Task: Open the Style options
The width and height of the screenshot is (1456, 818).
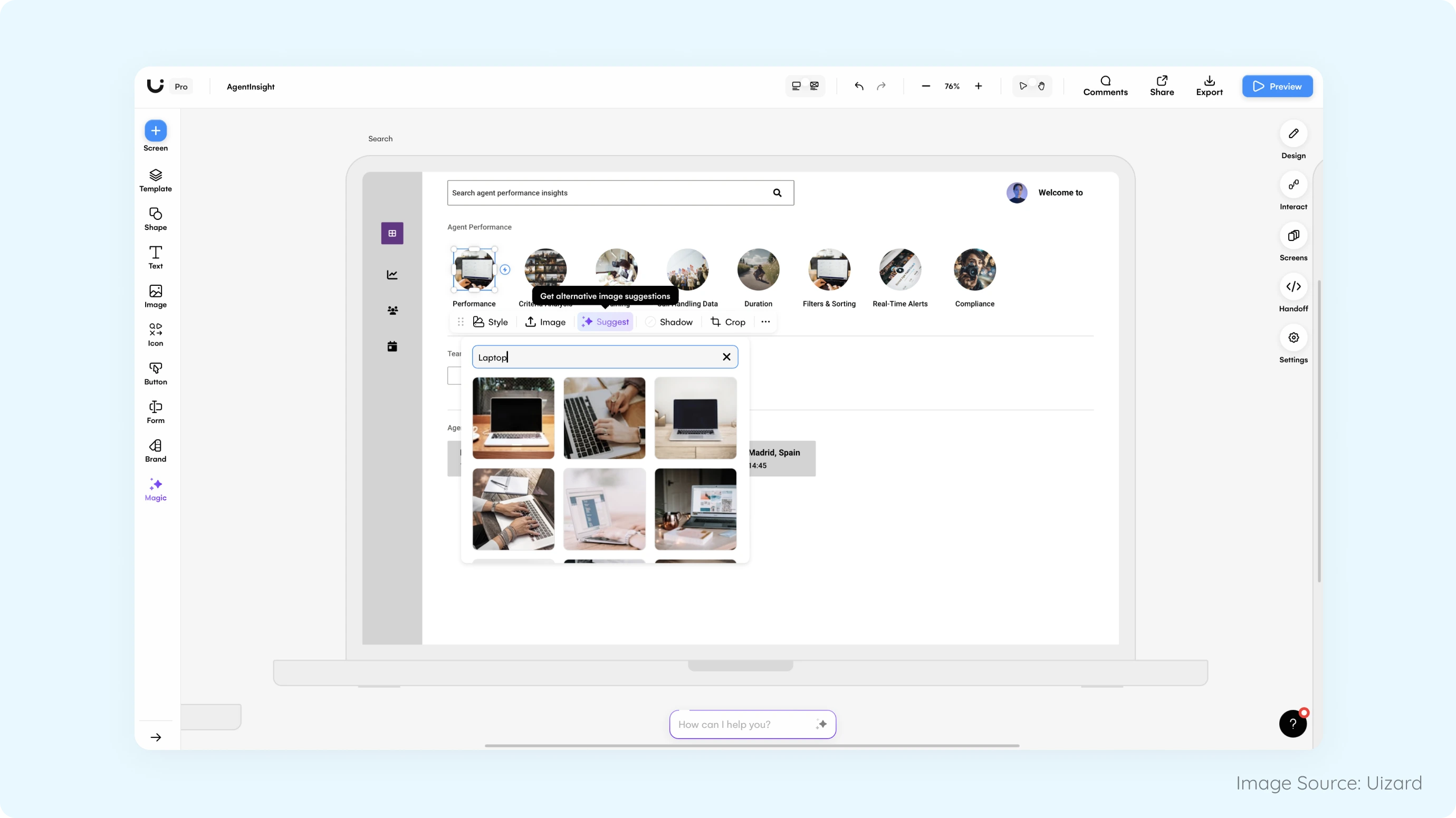Action: pyautogui.click(x=490, y=322)
